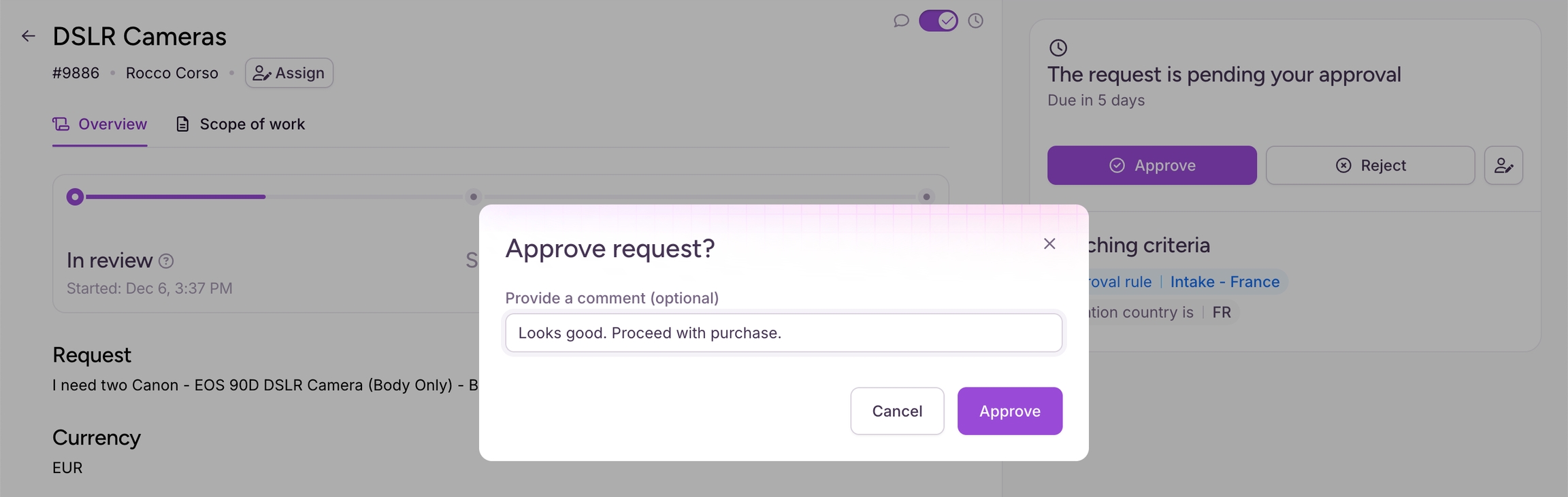Close the Approve request dialog with X
1568x497 pixels.
click(1049, 244)
